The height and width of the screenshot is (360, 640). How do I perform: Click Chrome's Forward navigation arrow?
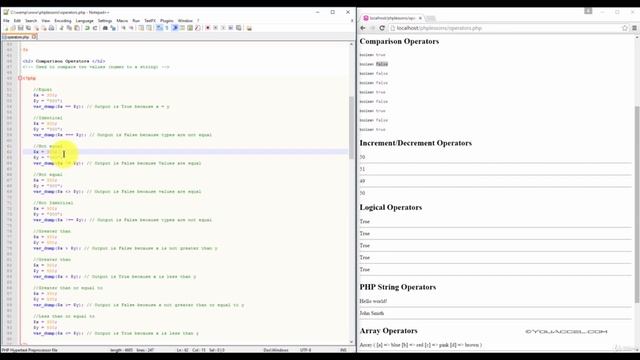(x=372, y=28)
